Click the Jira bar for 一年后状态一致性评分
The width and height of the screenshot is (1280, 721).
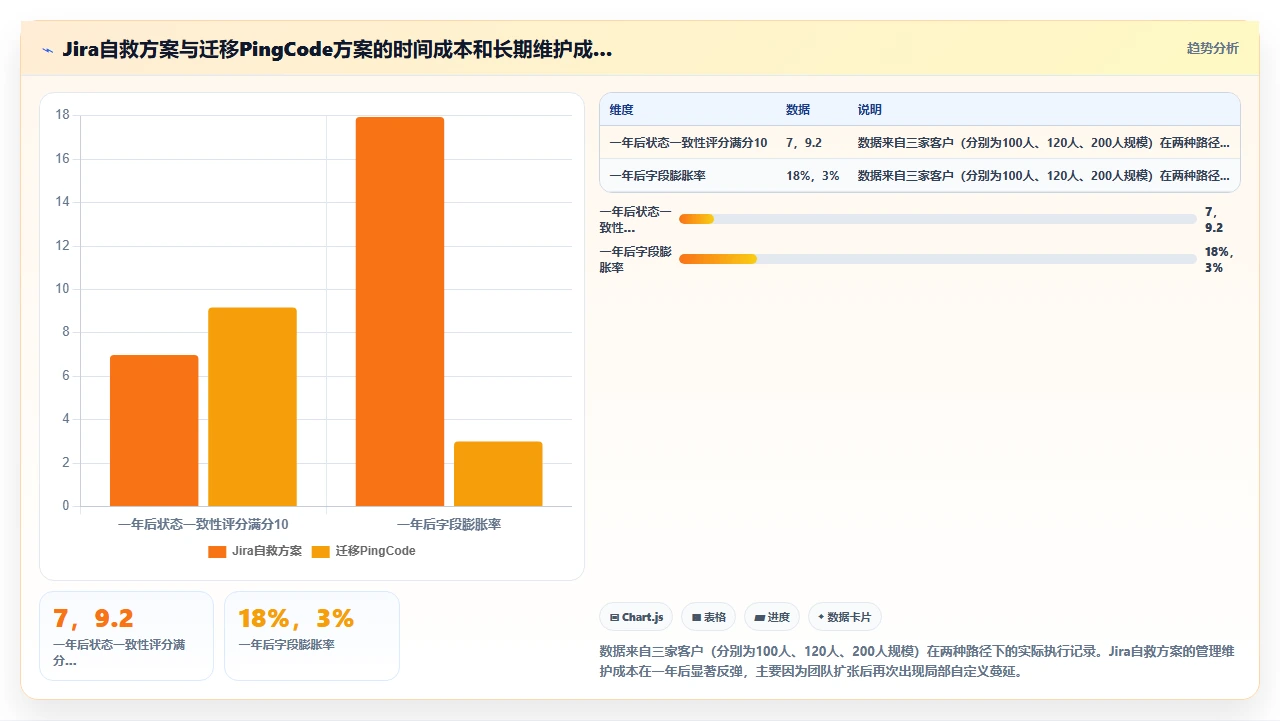pos(154,430)
